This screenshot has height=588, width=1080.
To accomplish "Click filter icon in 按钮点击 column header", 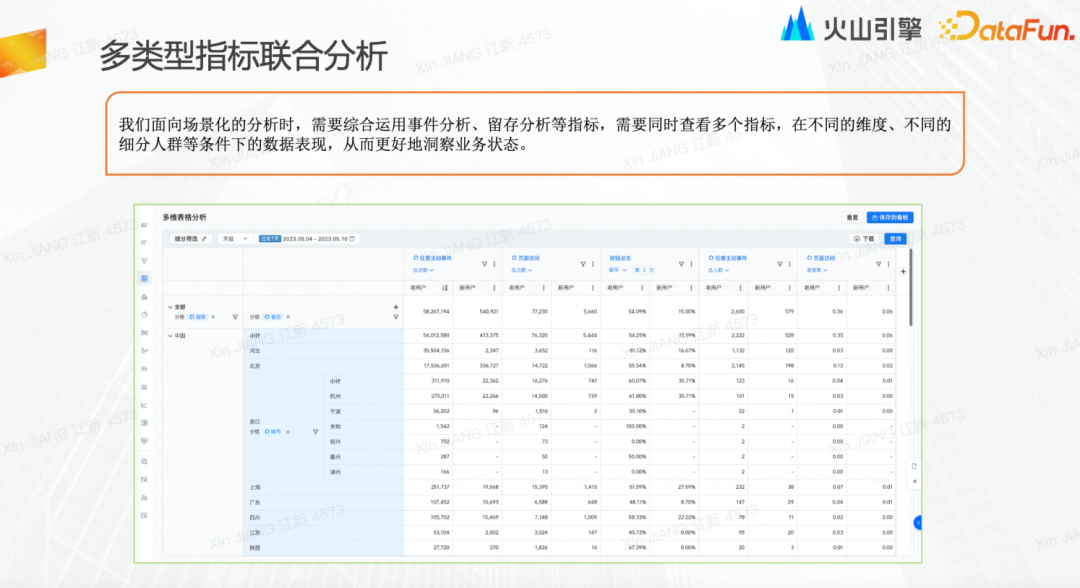I will click(x=681, y=264).
